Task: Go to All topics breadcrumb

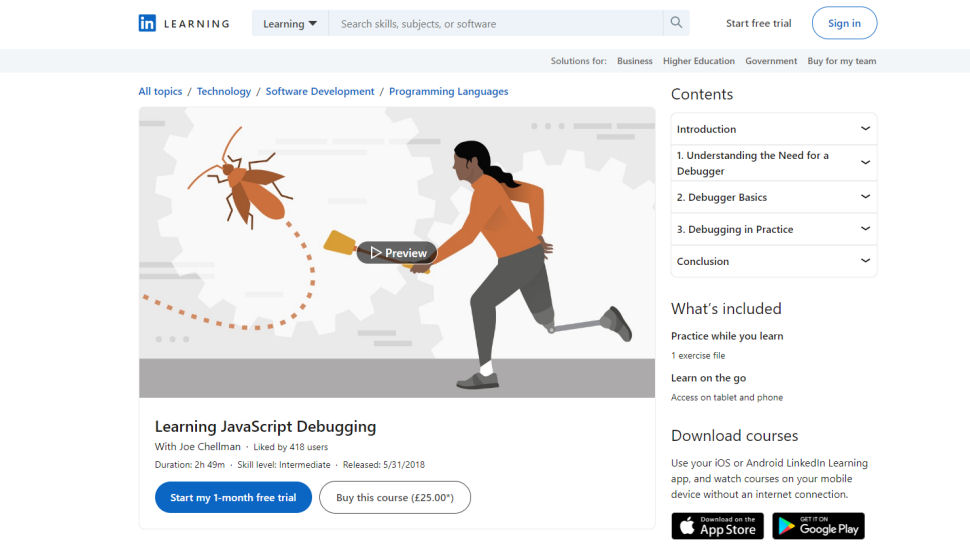Action: pos(160,92)
